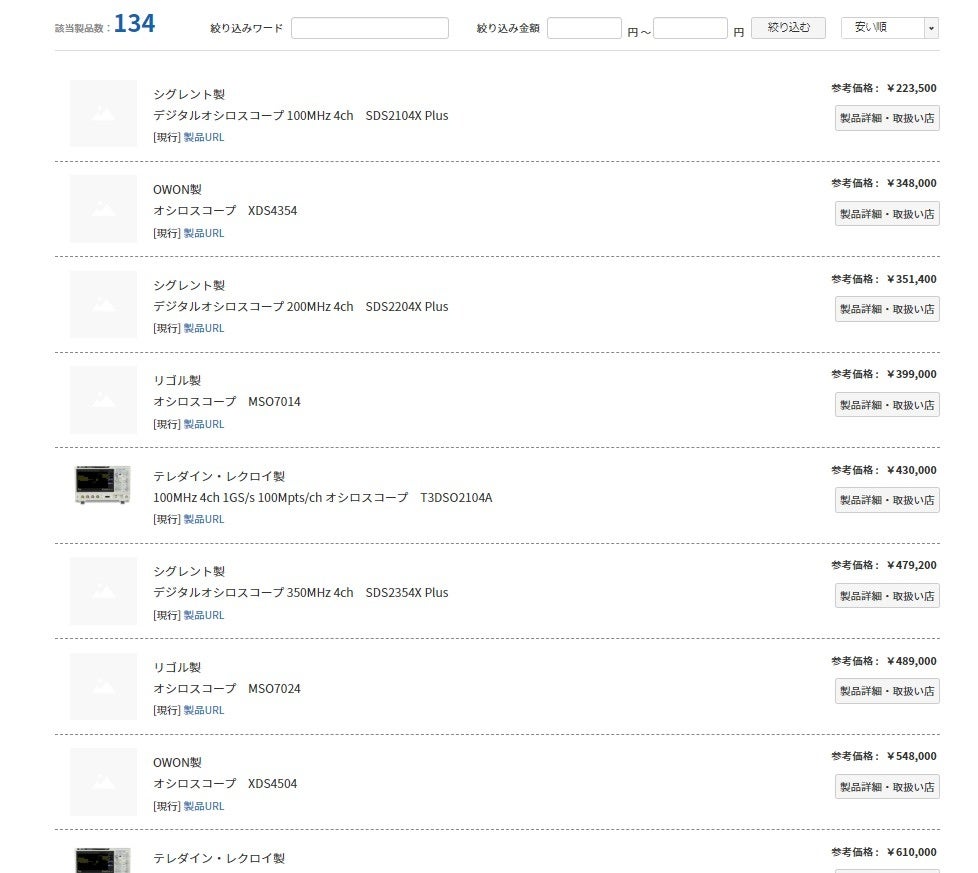Click placeholder image for XDS4504
Viewport: 978px width, 873px height.
tap(103, 781)
